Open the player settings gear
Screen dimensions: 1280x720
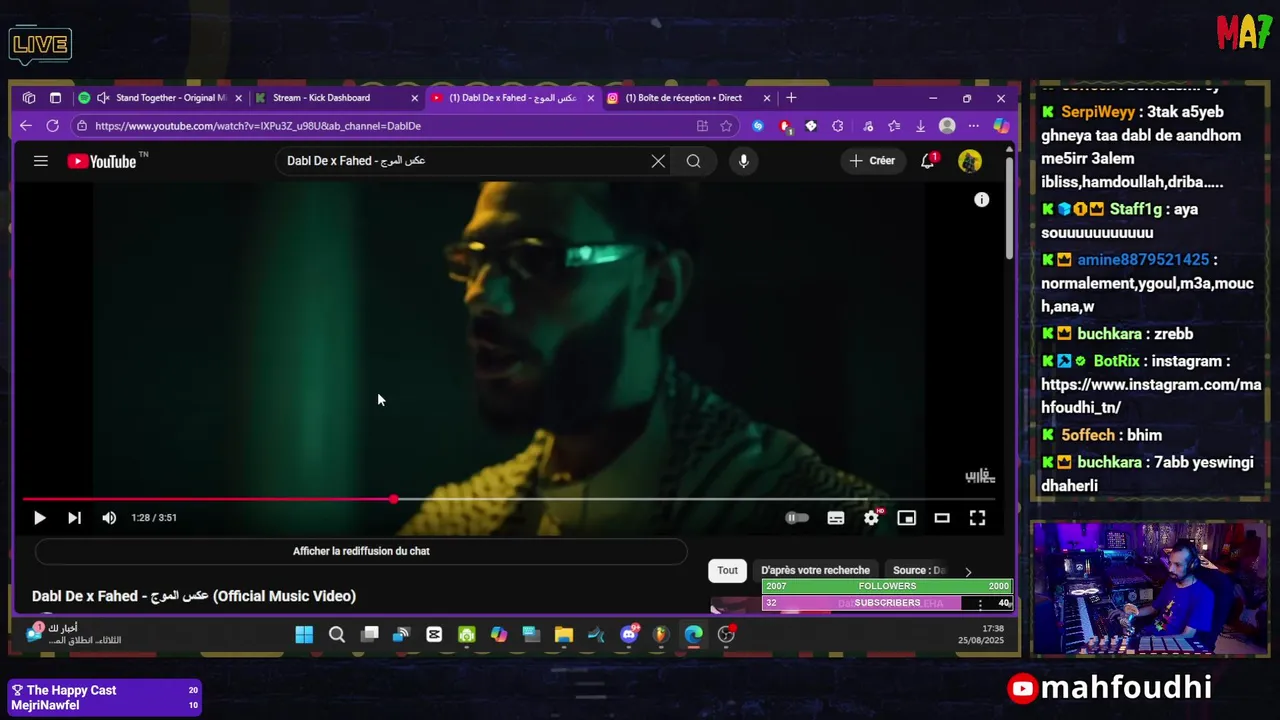[x=872, y=518]
